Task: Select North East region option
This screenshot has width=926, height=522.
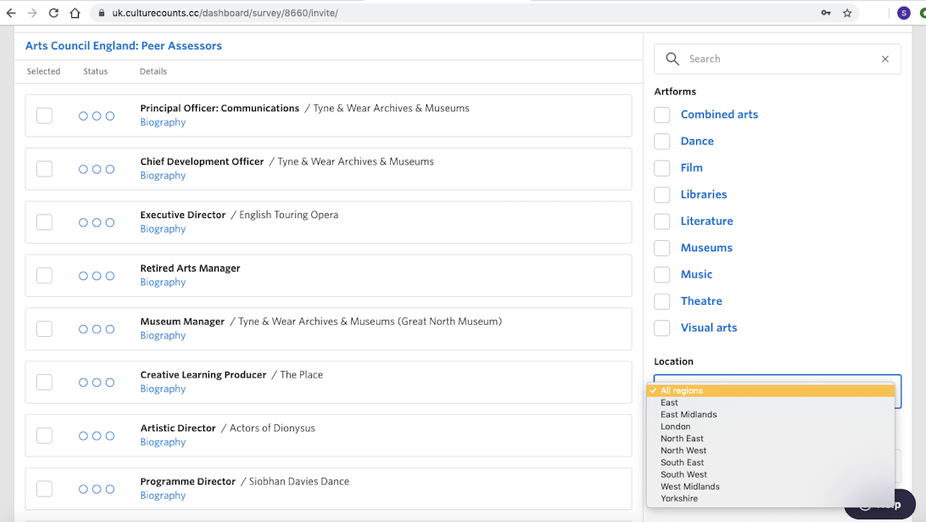Action: click(771, 439)
